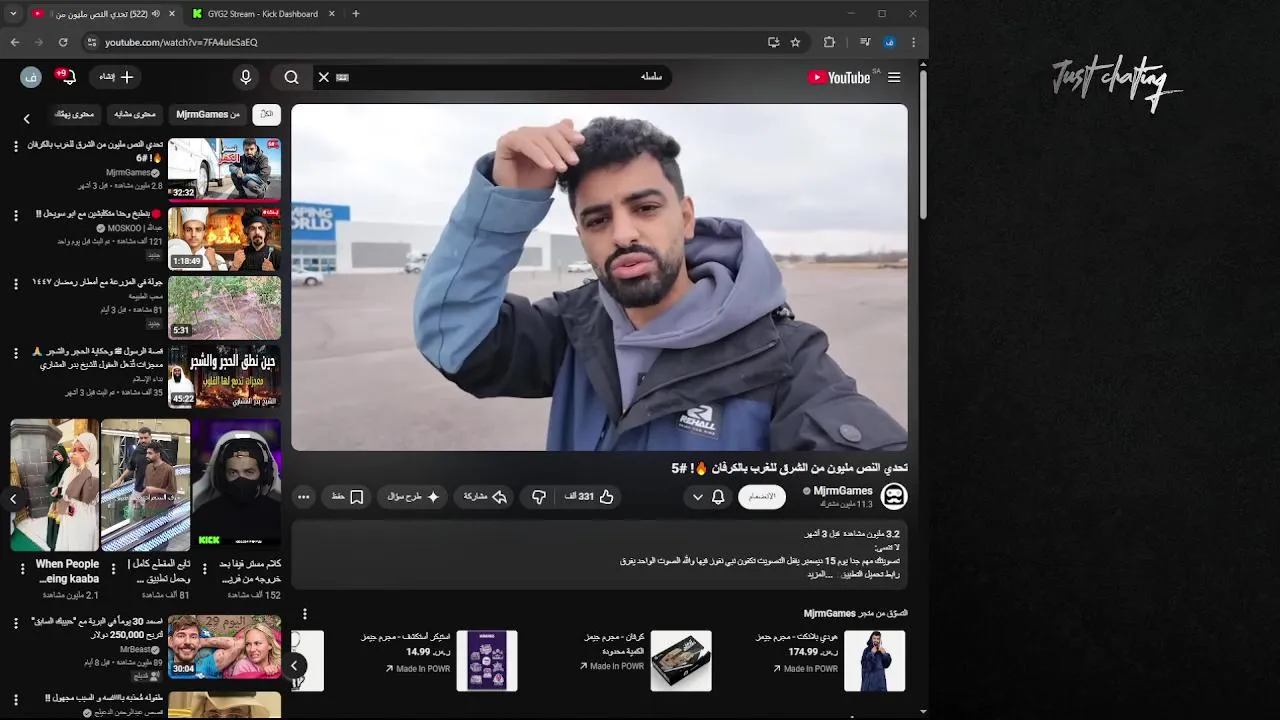Image resolution: width=1280 pixels, height=720 pixels.
Task: Open MjrmGames store shelf options menu
Action: coord(305,614)
